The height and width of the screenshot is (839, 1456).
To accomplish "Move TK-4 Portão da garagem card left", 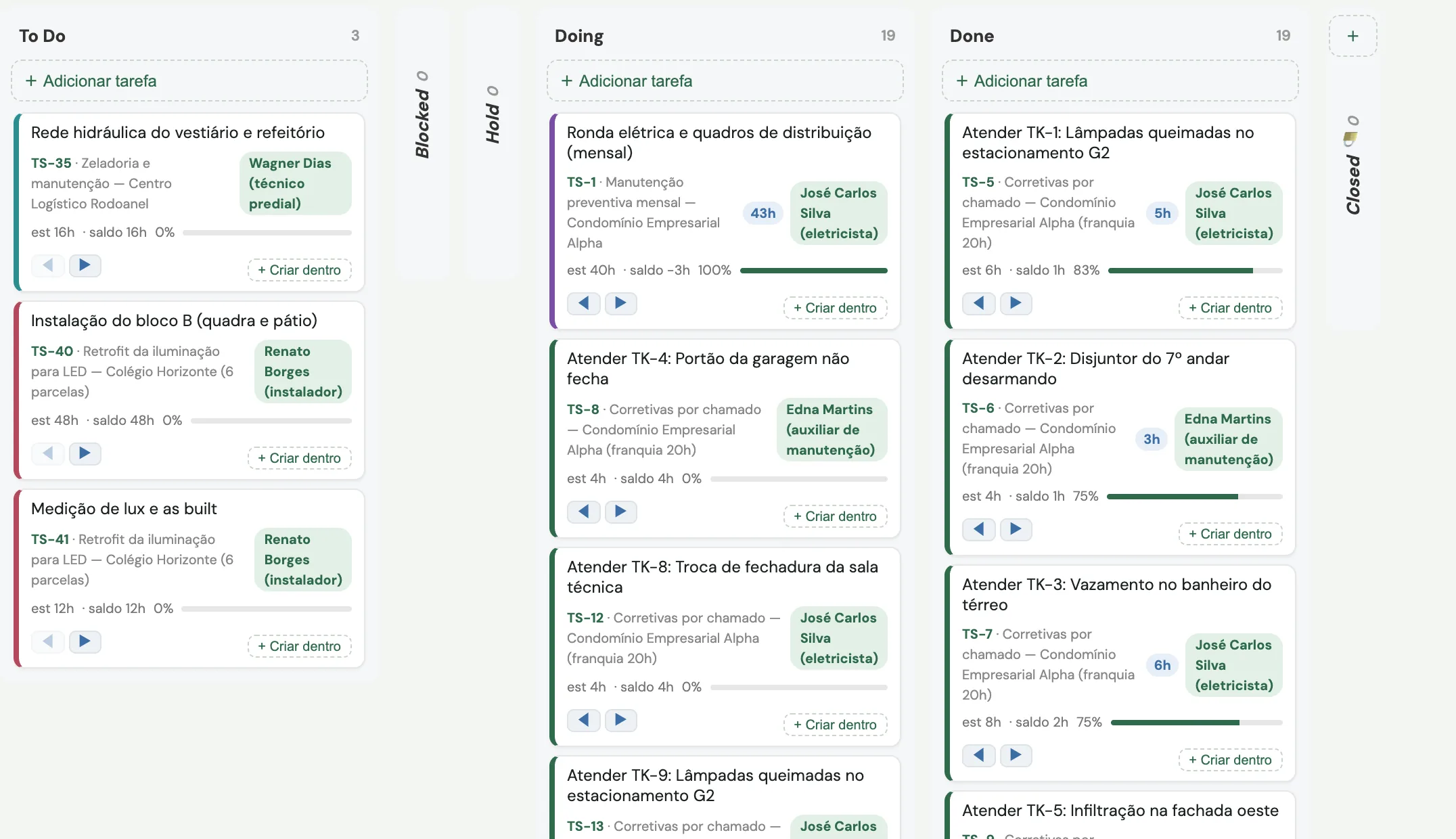I will [584, 512].
